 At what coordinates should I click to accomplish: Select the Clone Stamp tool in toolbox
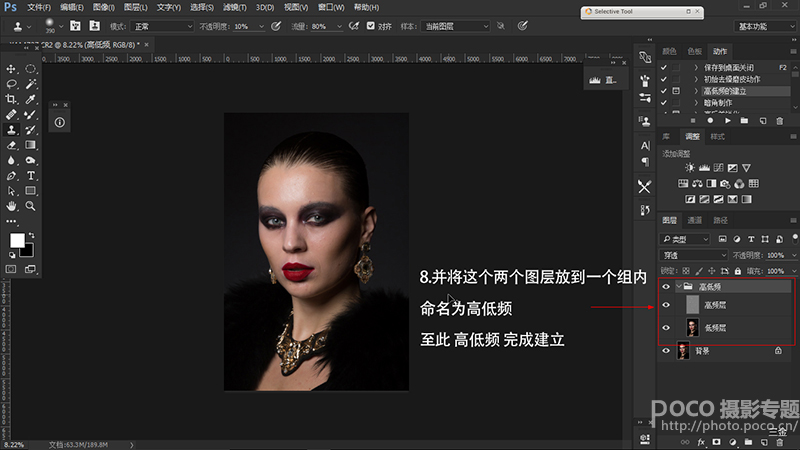11,129
